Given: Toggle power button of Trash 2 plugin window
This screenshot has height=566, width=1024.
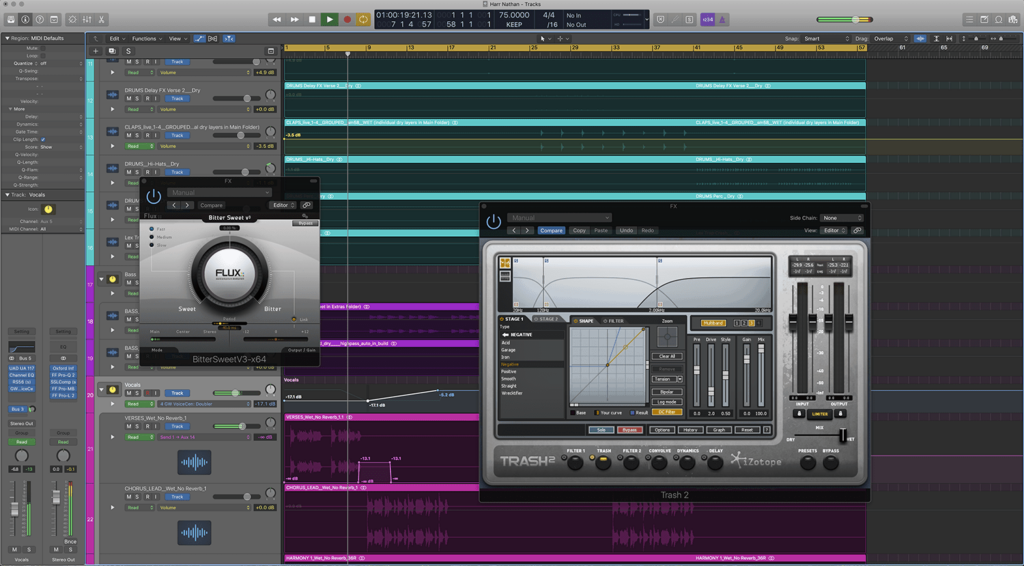Looking at the screenshot, I should pos(494,221).
